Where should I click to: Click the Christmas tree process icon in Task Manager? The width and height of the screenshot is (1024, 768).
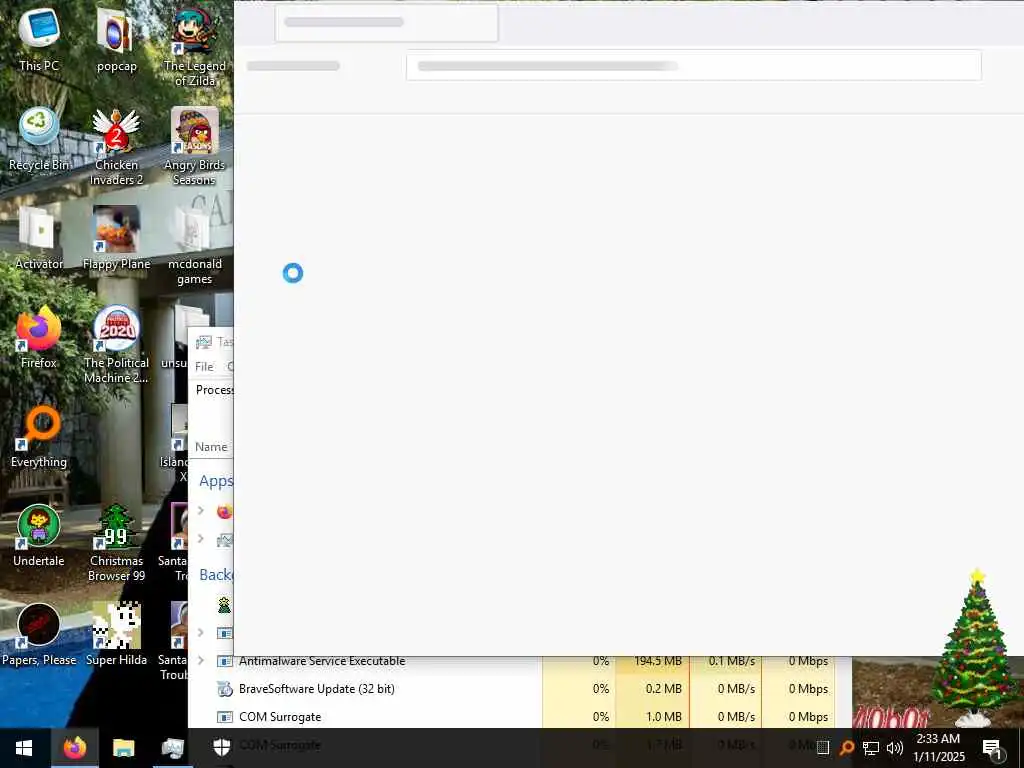tap(225, 605)
